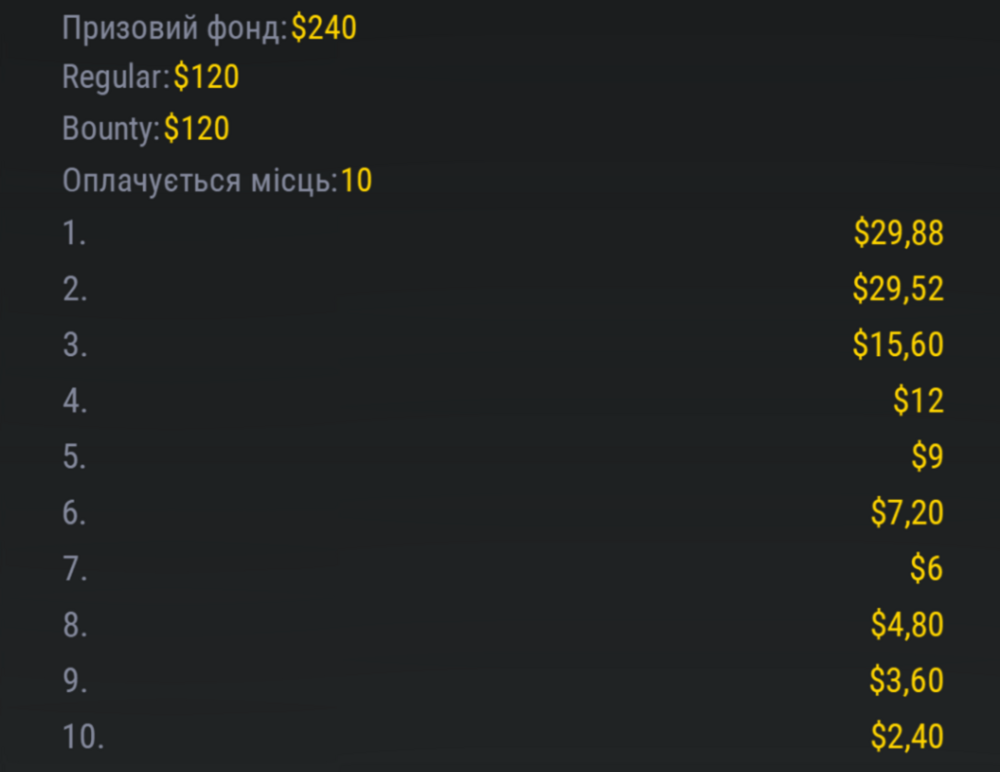Image resolution: width=1000 pixels, height=772 pixels.
Task: Select the 1st place prize $29,88
Action: coord(899,232)
